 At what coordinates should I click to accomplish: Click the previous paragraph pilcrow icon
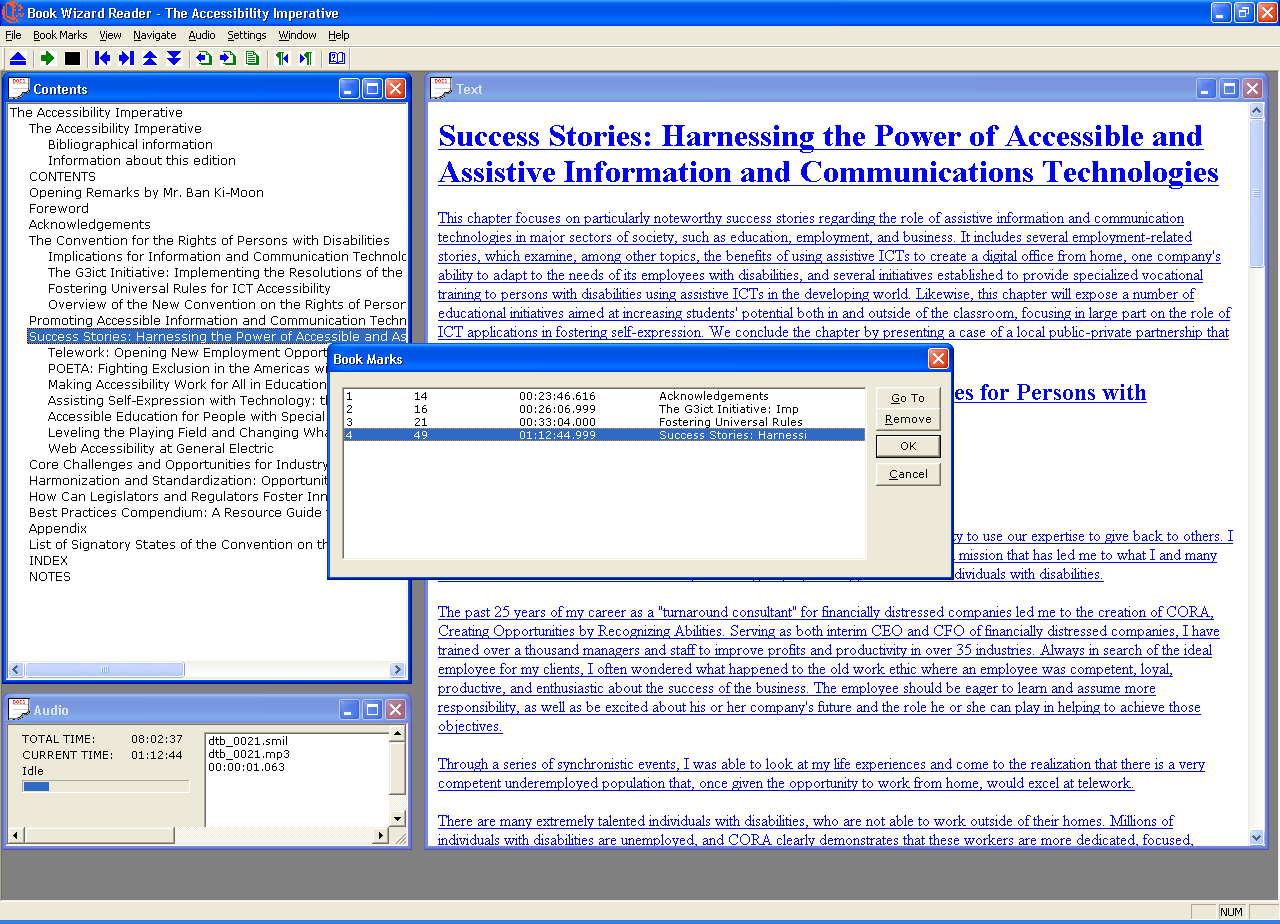(282, 59)
